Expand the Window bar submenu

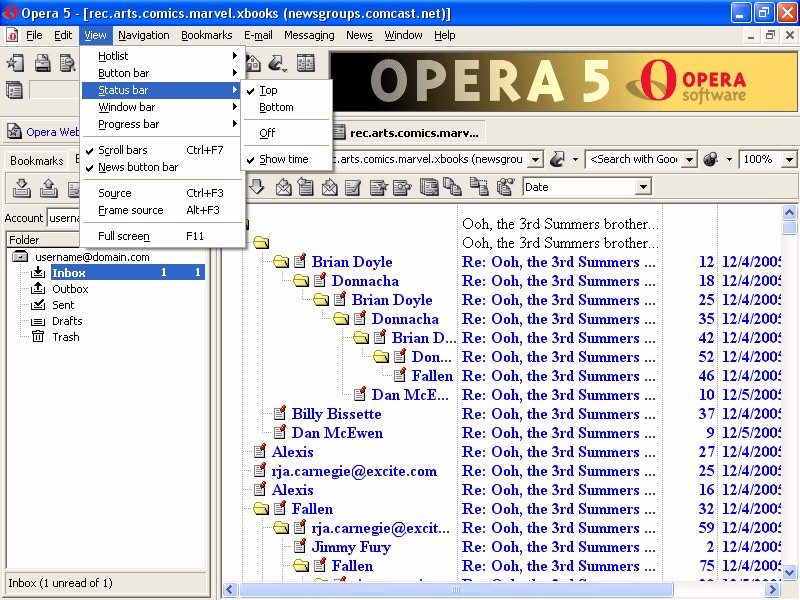(x=162, y=107)
